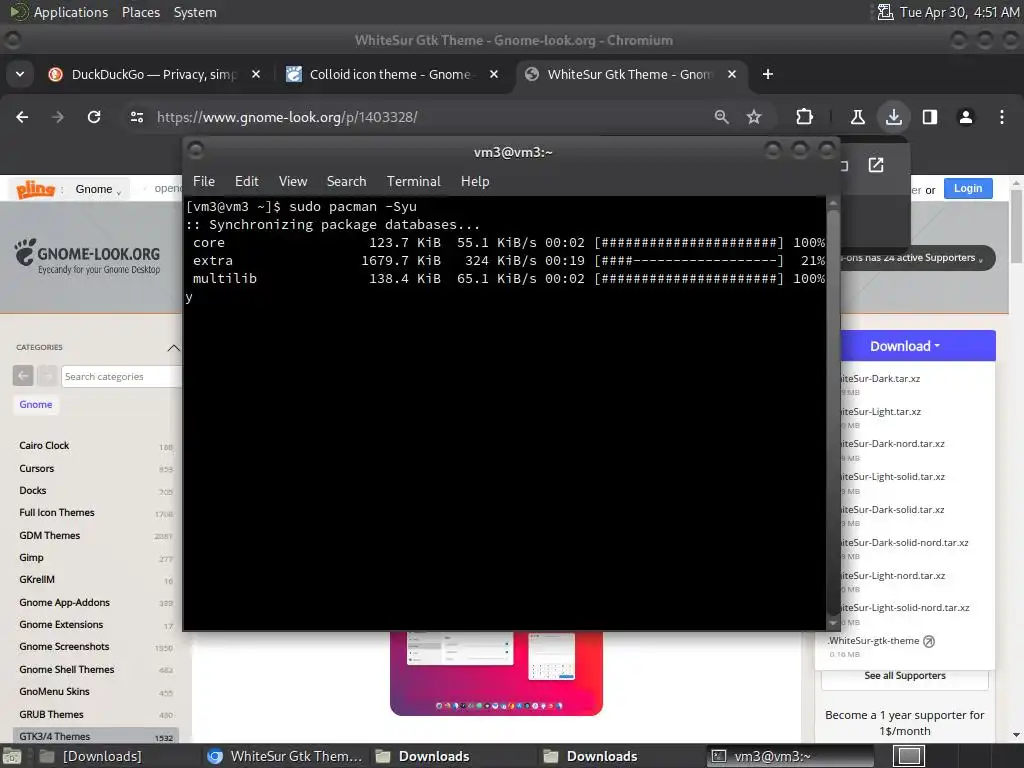The image size is (1024, 768).
Task: Click the WhiteSur theme preview thumbnail
Action: coord(496,673)
